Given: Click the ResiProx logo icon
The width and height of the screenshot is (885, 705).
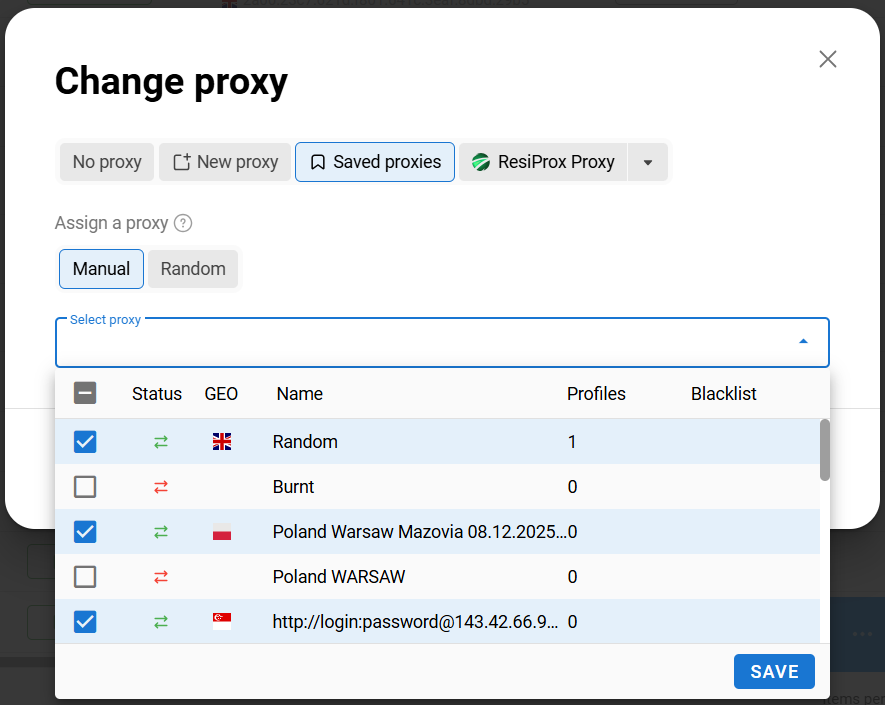Looking at the screenshot, I should pos(480,162).
